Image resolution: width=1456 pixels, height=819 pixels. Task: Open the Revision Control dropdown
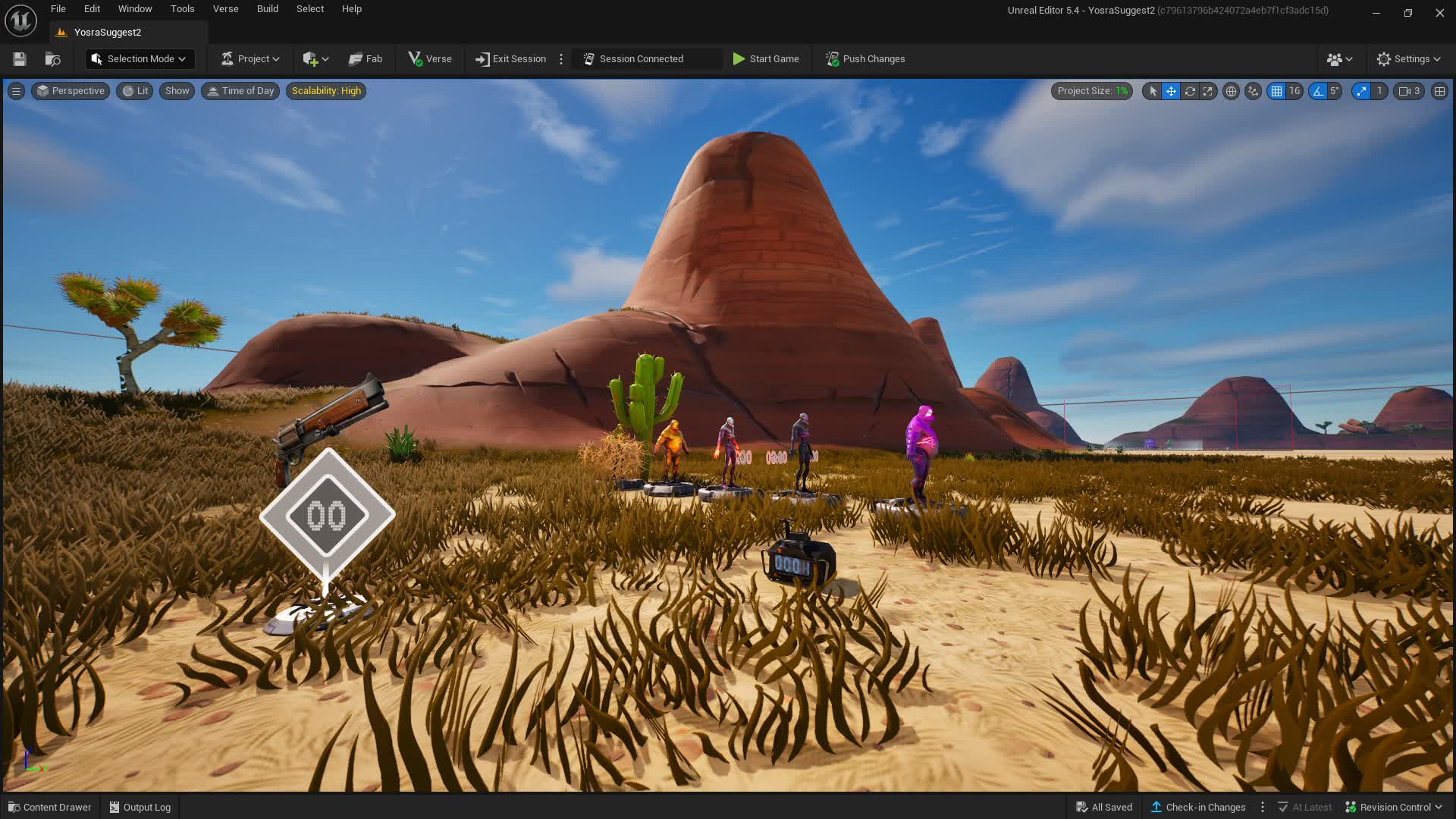tap(1393, 807)
